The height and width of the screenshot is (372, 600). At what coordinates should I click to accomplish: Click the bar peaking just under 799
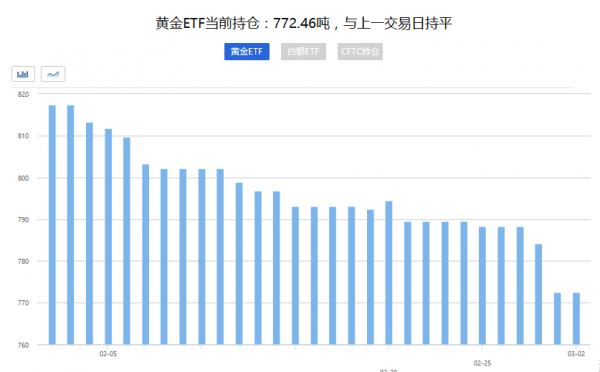239,263
